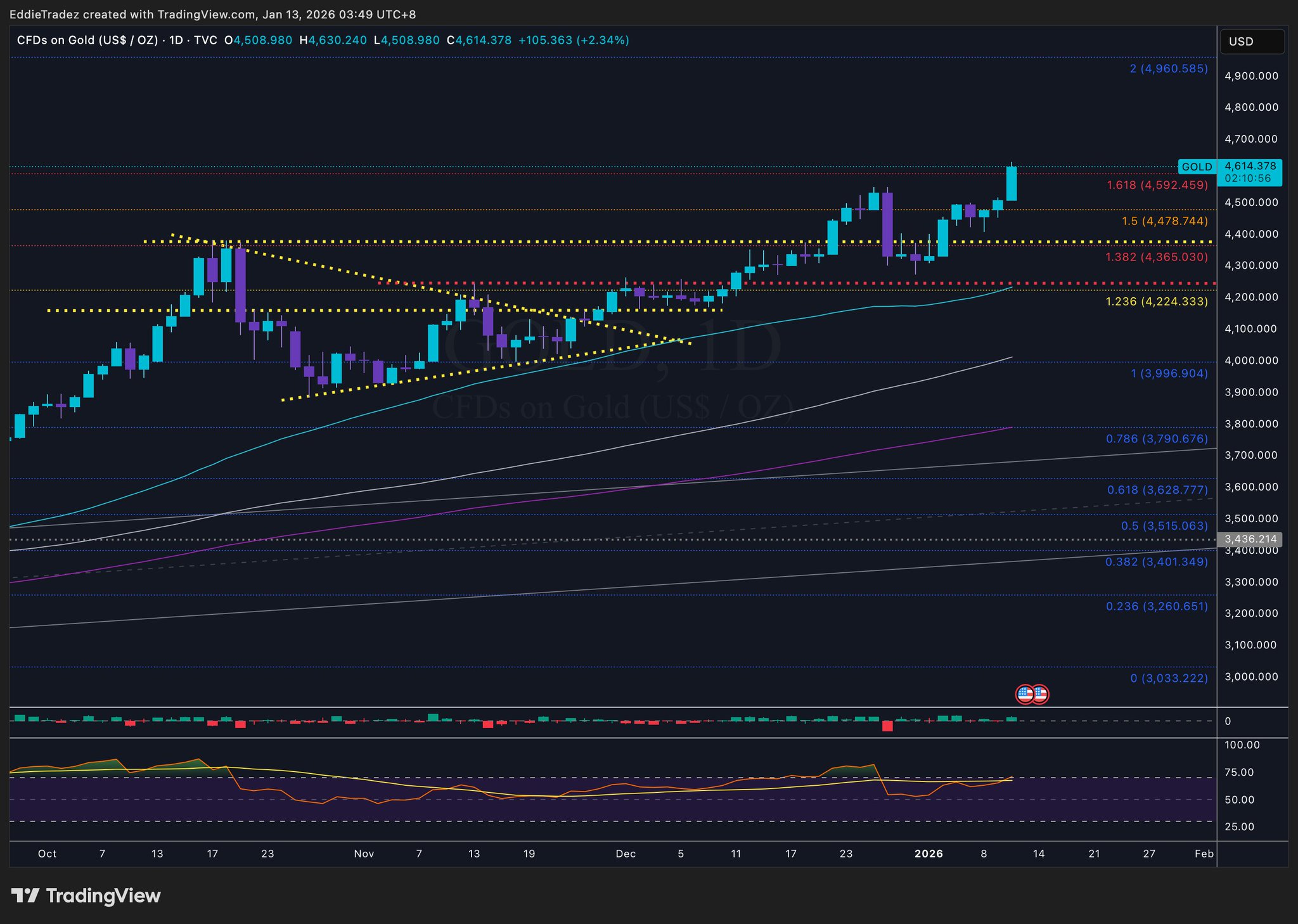
Task: Click the 2026 year marker on the time axis
Action: click(929, 854)
